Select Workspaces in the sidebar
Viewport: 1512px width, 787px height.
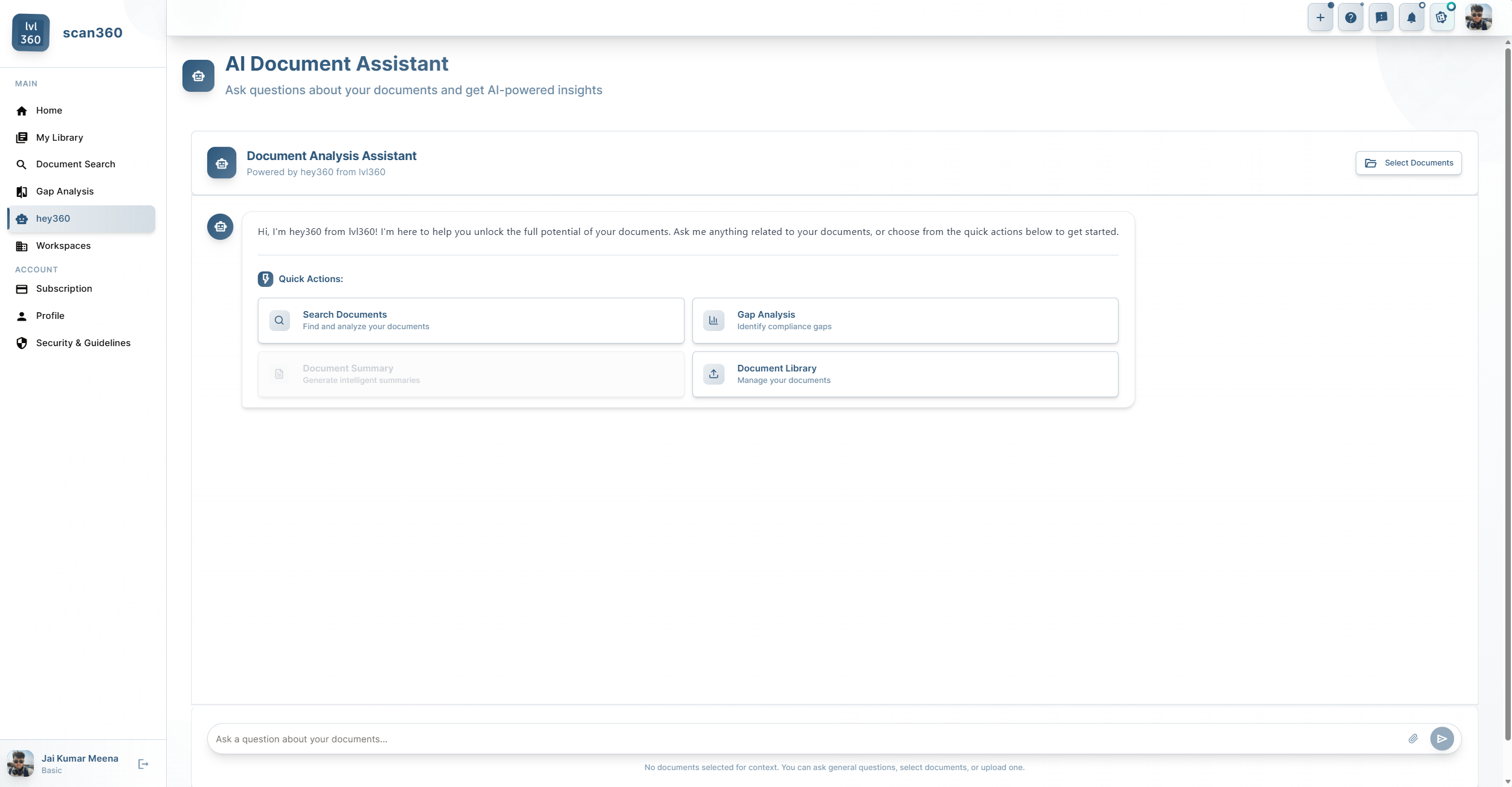(63, 245)
